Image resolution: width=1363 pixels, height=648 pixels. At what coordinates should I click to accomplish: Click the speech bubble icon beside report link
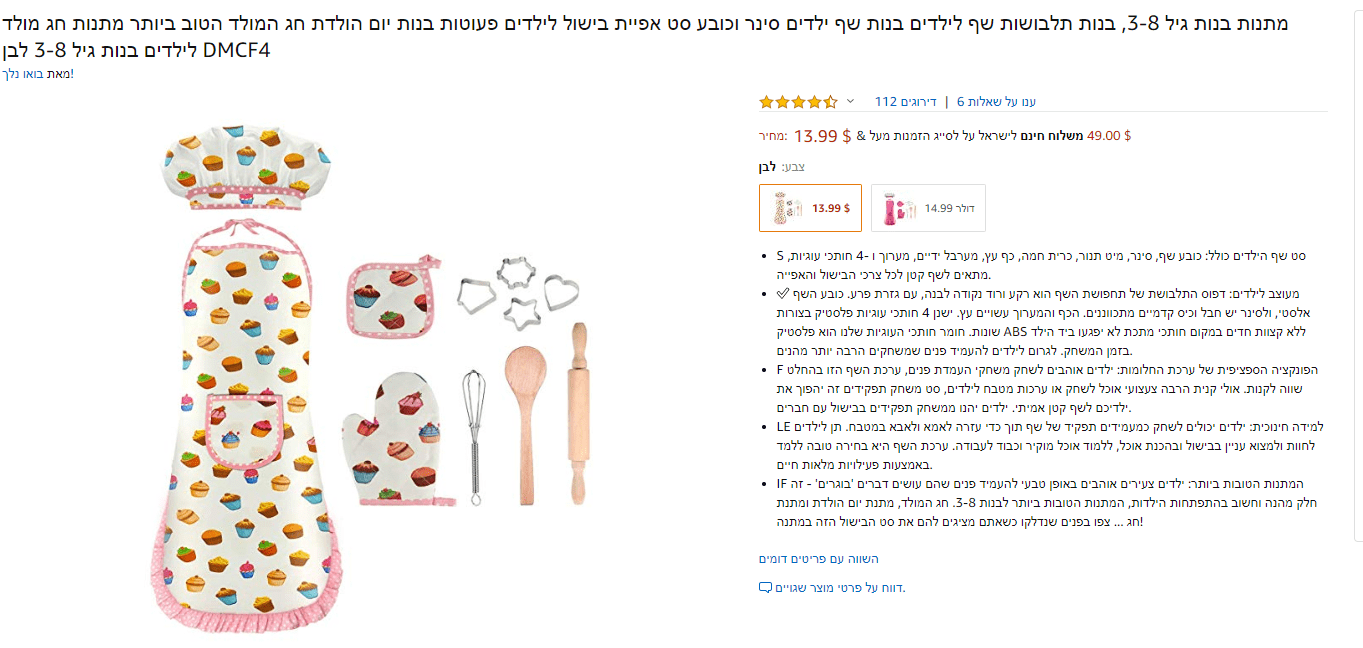coord(765,587)
